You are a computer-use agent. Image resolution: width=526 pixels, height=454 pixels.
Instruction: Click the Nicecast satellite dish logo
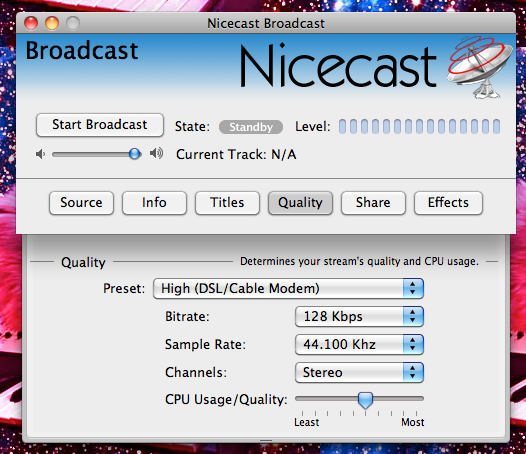[x=480, y=67]
